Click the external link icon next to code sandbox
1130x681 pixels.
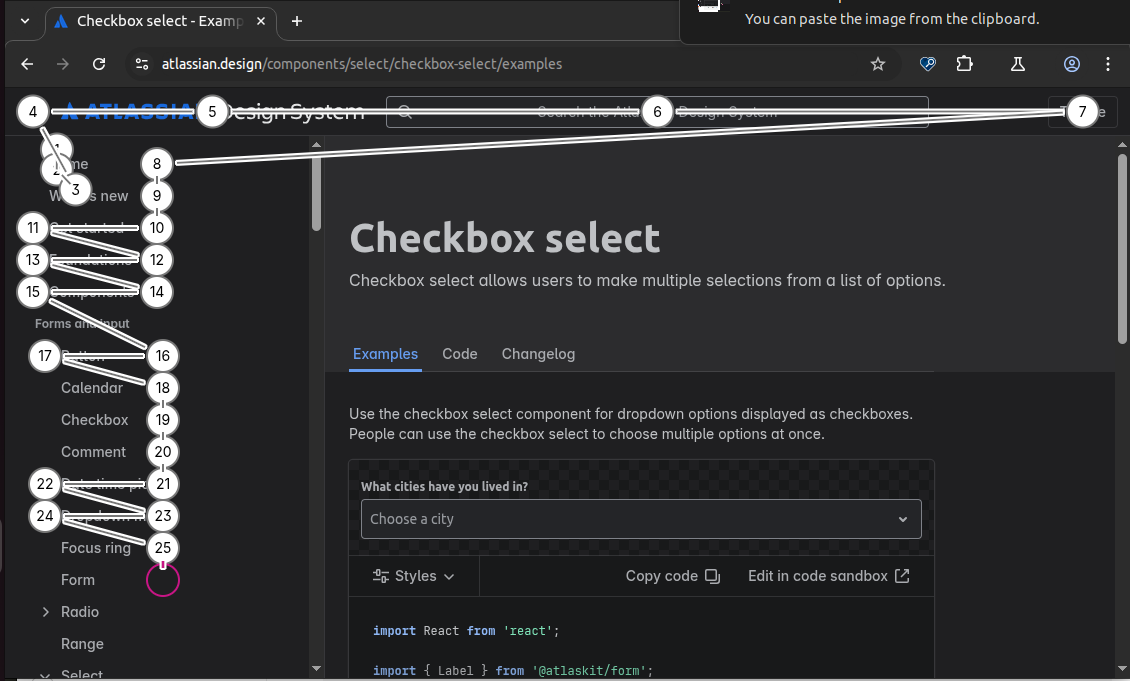pos(901,575)
